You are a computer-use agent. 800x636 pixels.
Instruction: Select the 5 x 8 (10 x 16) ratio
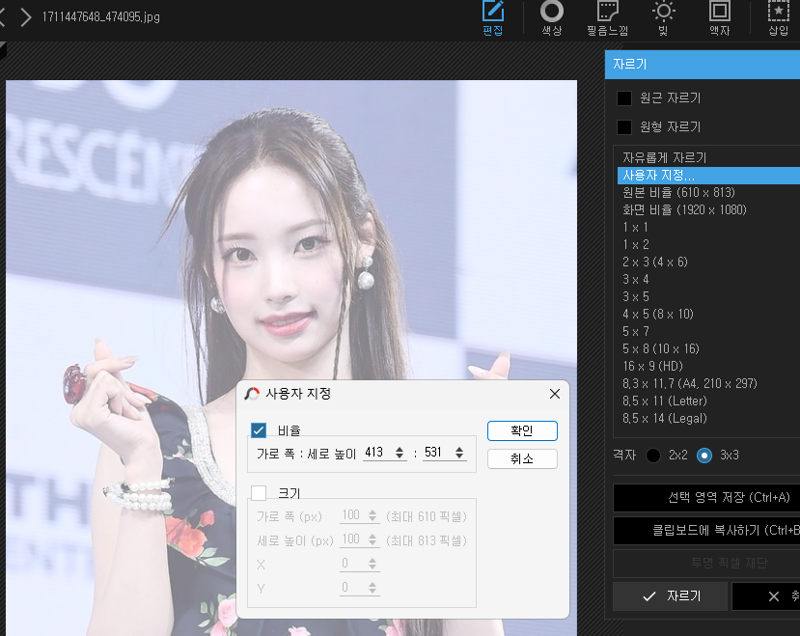[x=709, y=348]
